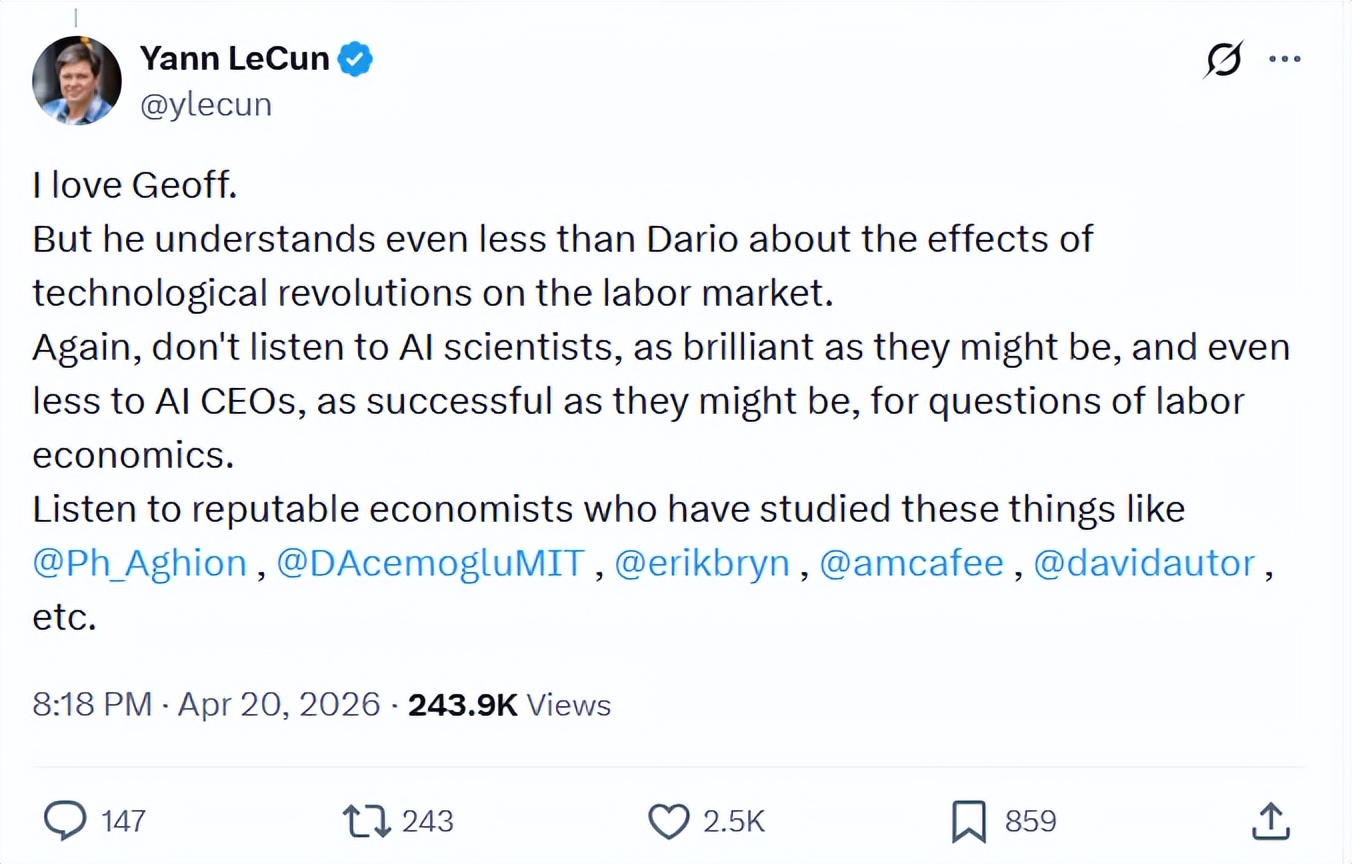Click the 2.5K likes count
This screenshot has height=864, width=1352.
(x=734, y=821)
